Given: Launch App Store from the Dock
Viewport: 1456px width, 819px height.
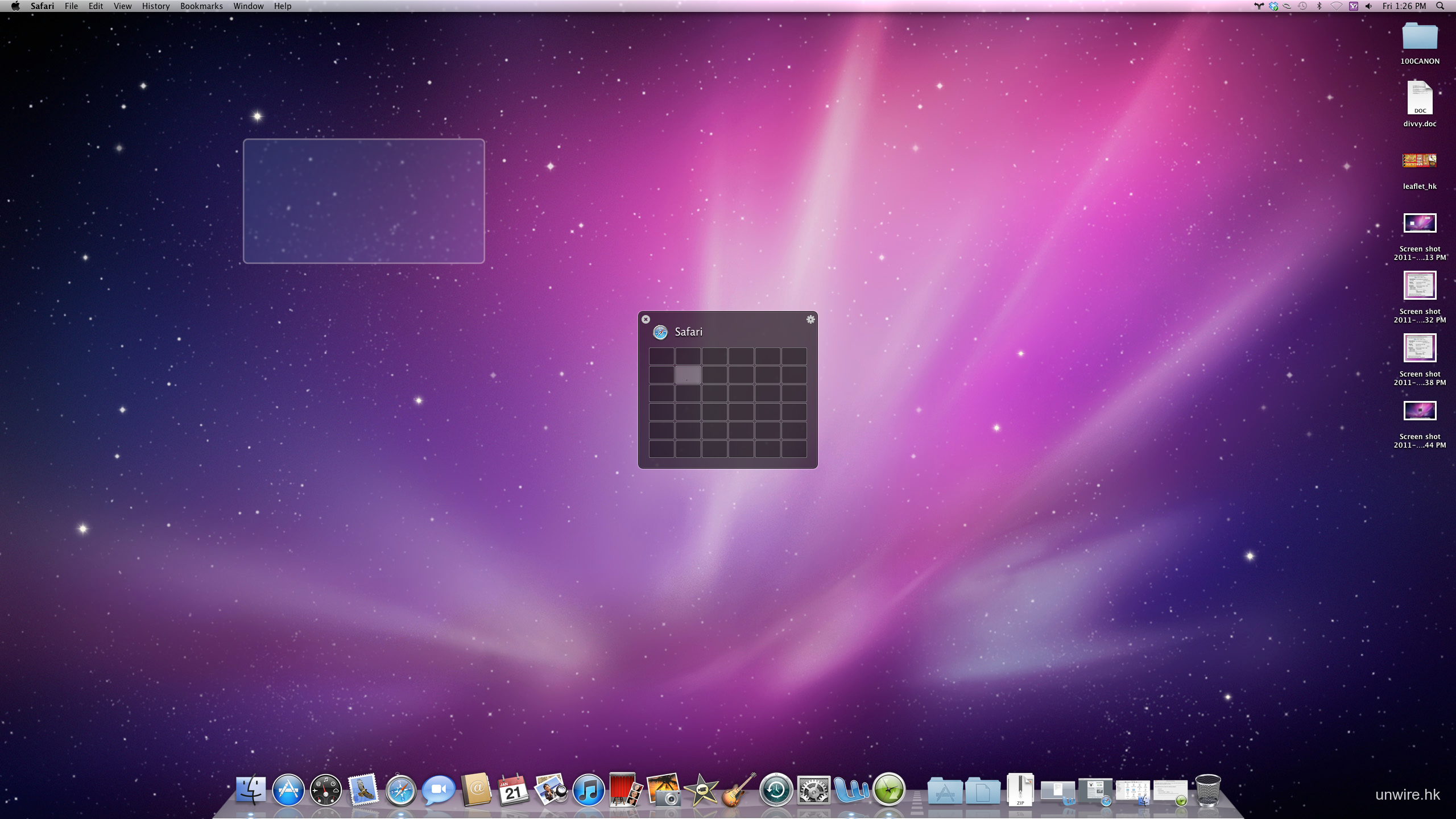Looking at the screenshot, I should click(288, 791).
